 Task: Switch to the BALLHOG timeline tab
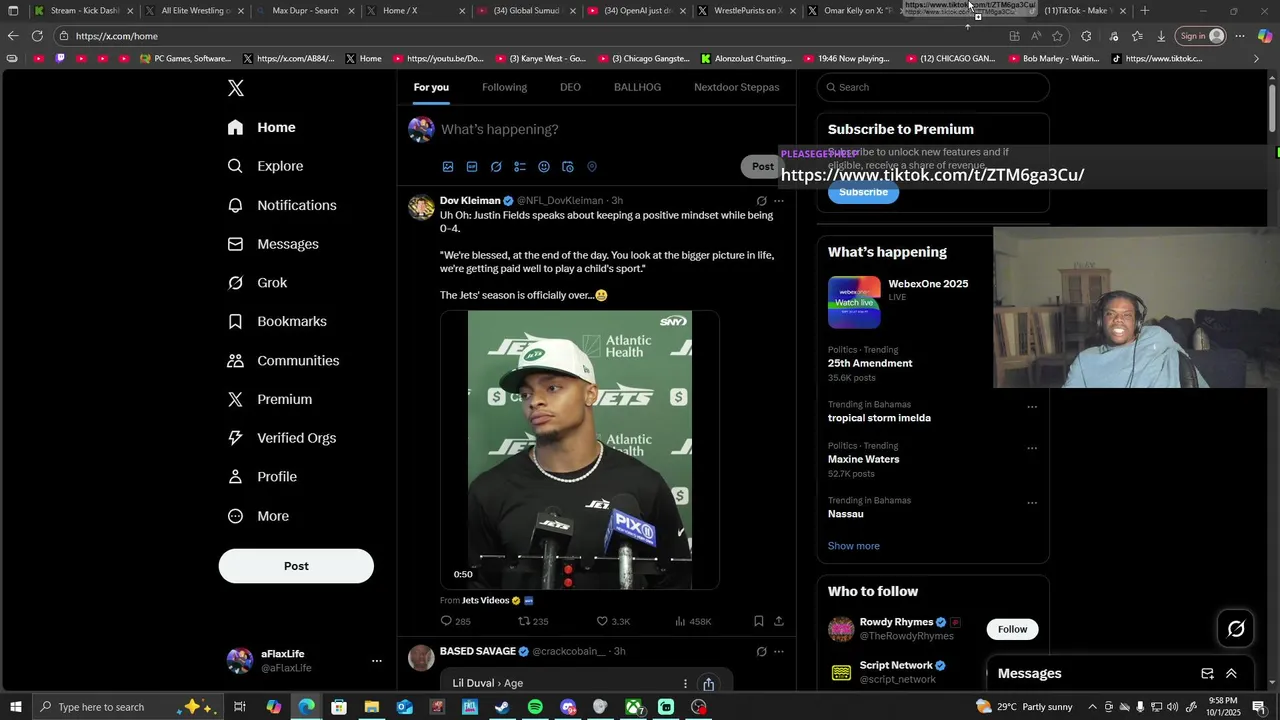637,87
